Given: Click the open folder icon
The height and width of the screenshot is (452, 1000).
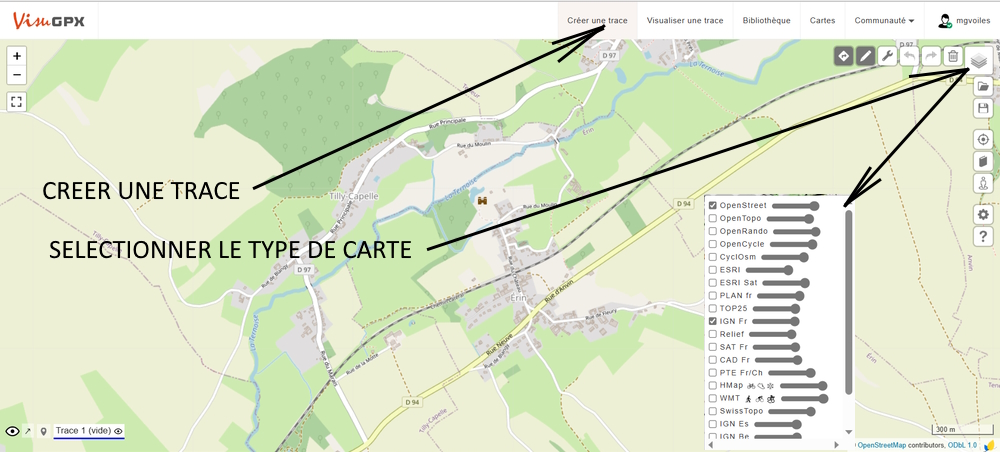Looking at the screenshot, I should pyautogui.click(x=983, y=87).
